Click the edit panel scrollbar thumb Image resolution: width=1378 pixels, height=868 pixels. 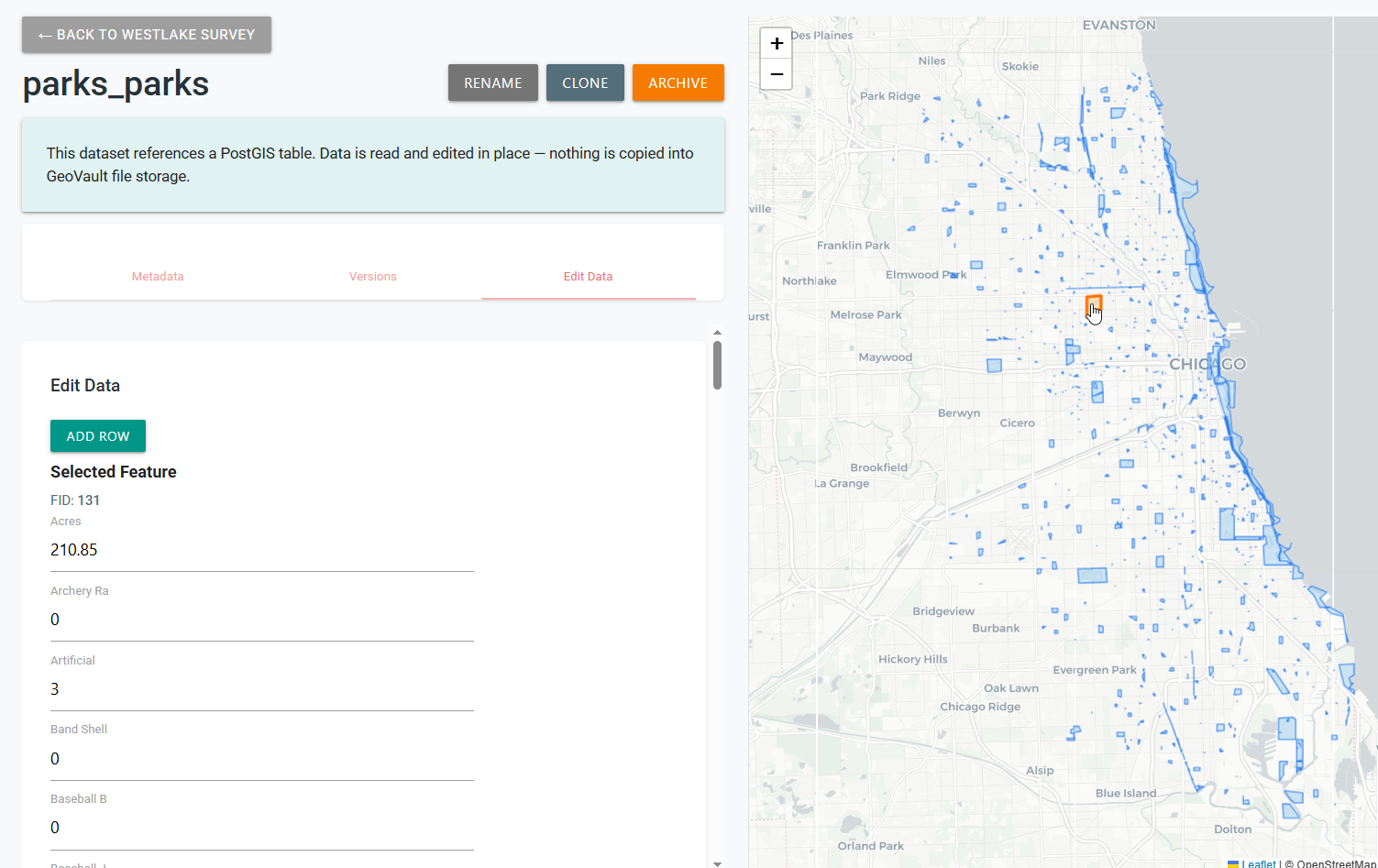coord(717,365)
